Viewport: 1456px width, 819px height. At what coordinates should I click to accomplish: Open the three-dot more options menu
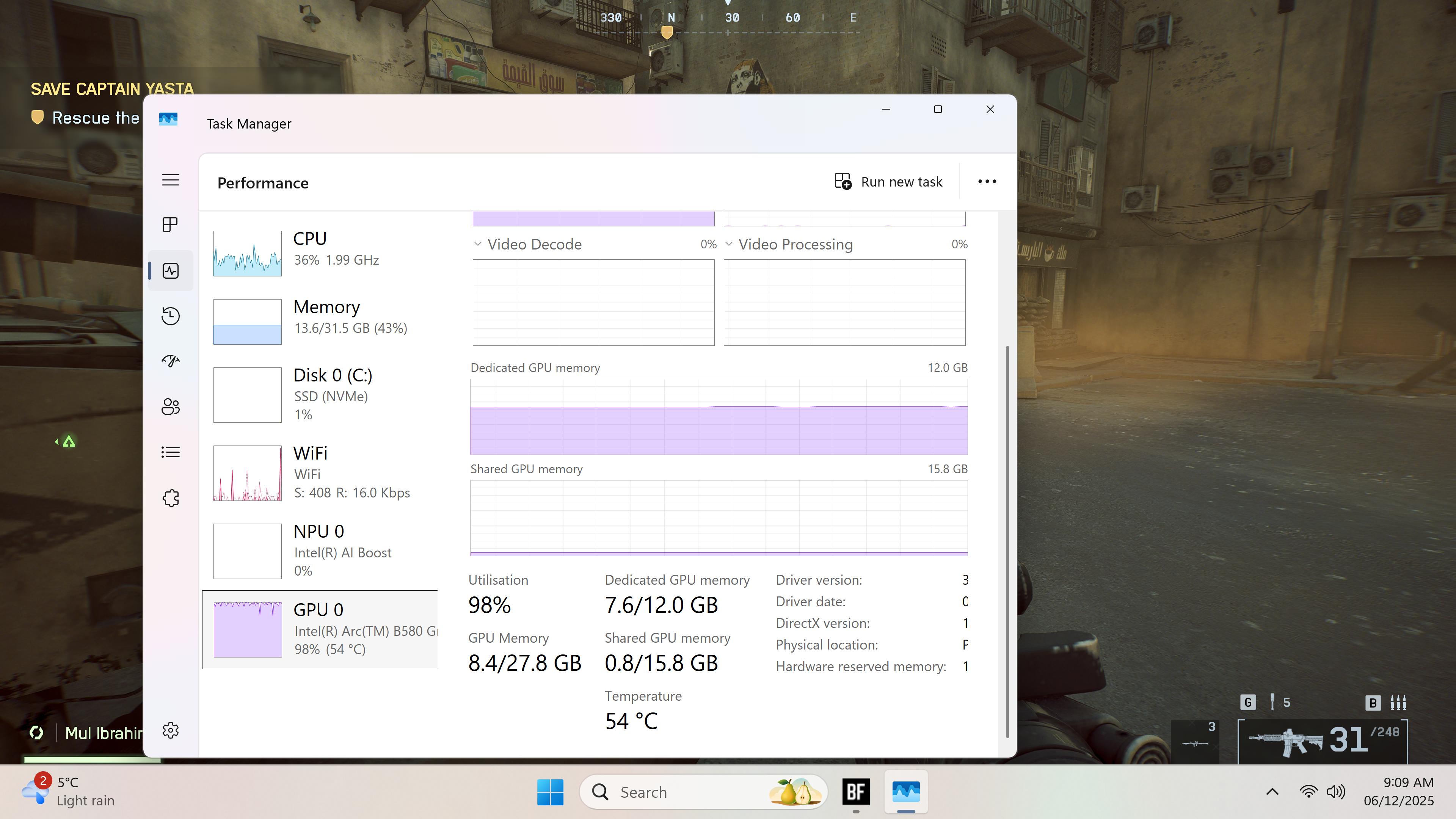point(987,182)
